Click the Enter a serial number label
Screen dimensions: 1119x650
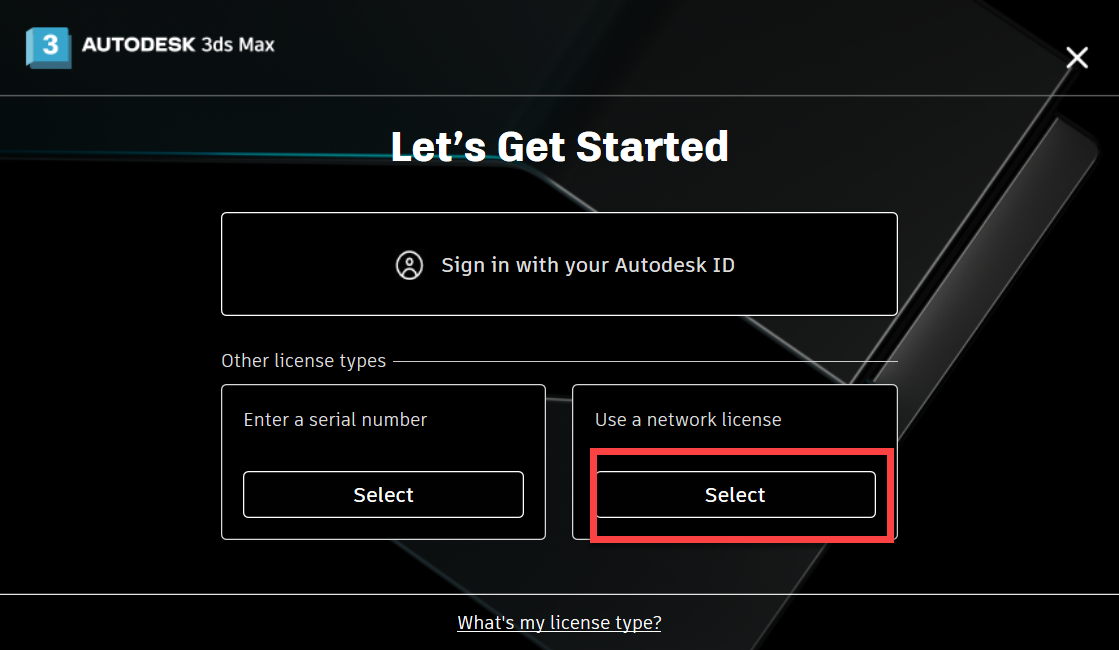[x=335, y=420]
